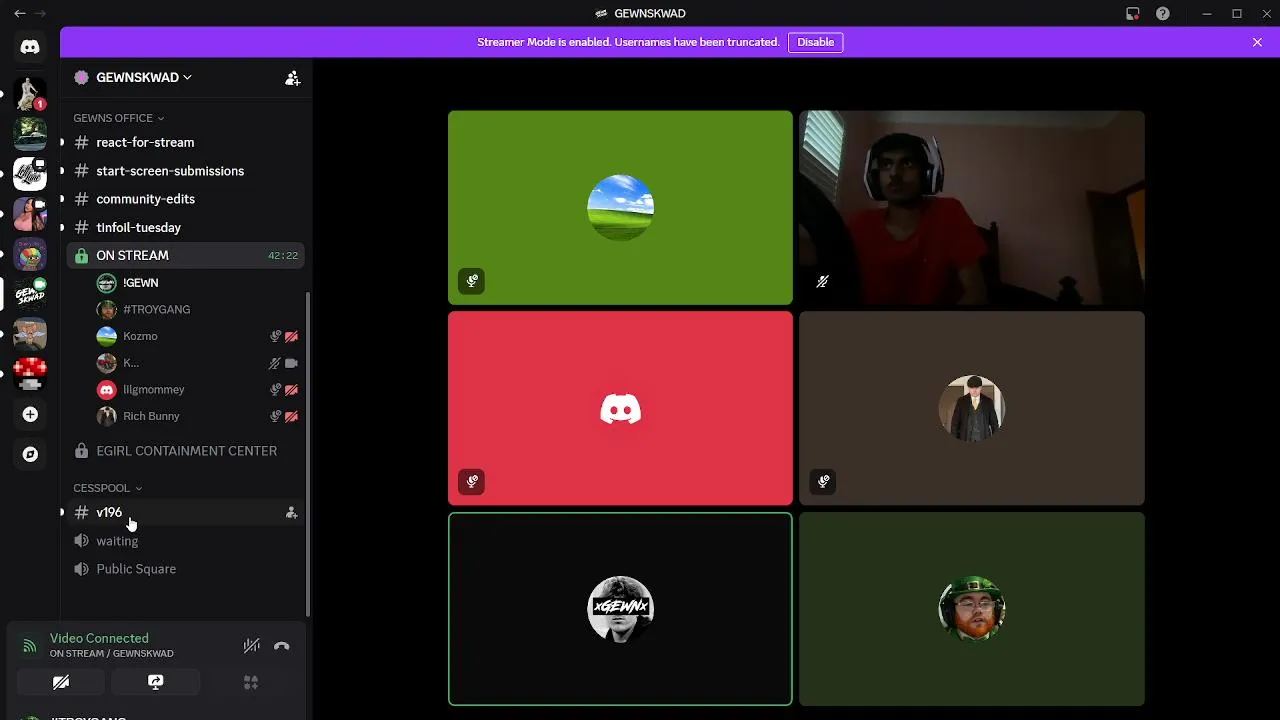Open the help question mark icon

(x=1162, y=14)
